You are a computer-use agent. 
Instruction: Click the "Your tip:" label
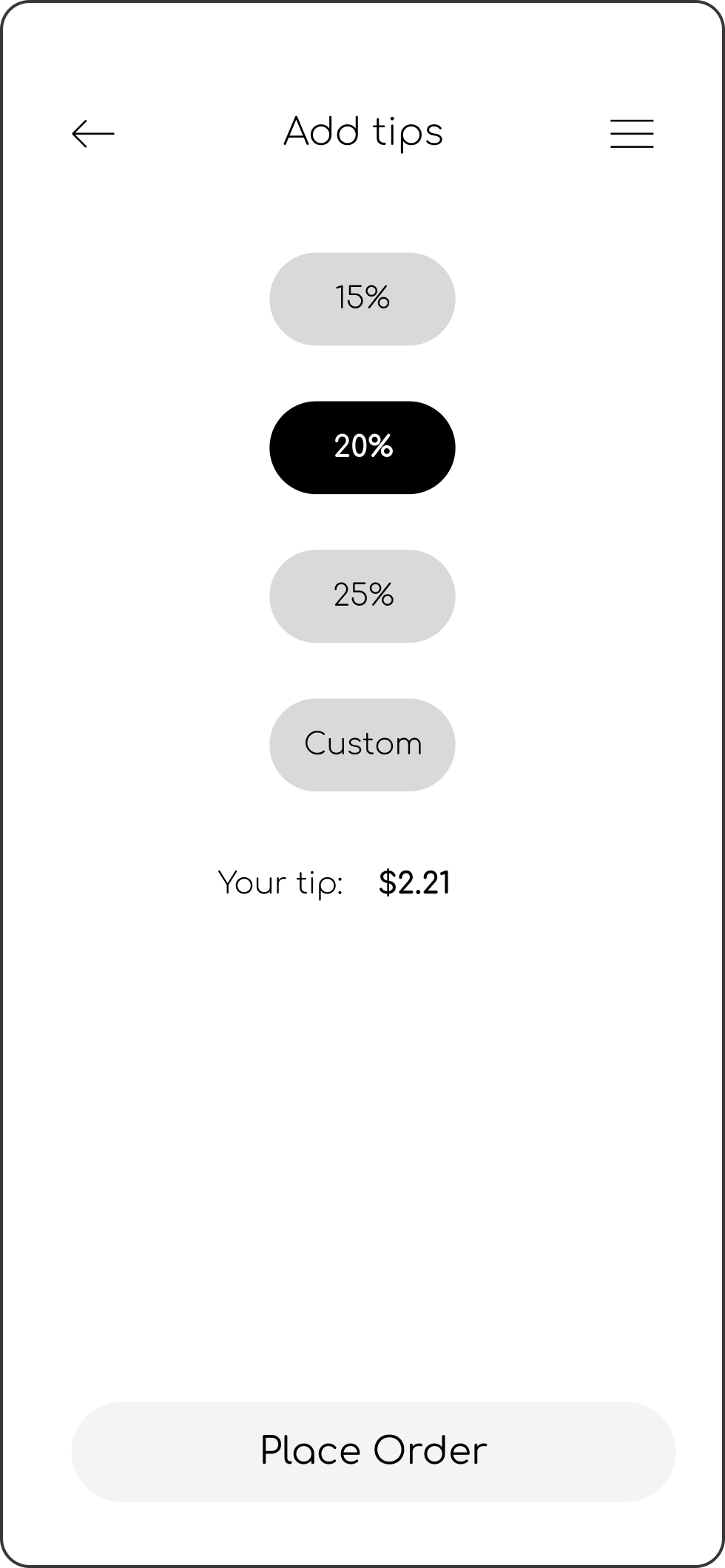pos(280,884)
